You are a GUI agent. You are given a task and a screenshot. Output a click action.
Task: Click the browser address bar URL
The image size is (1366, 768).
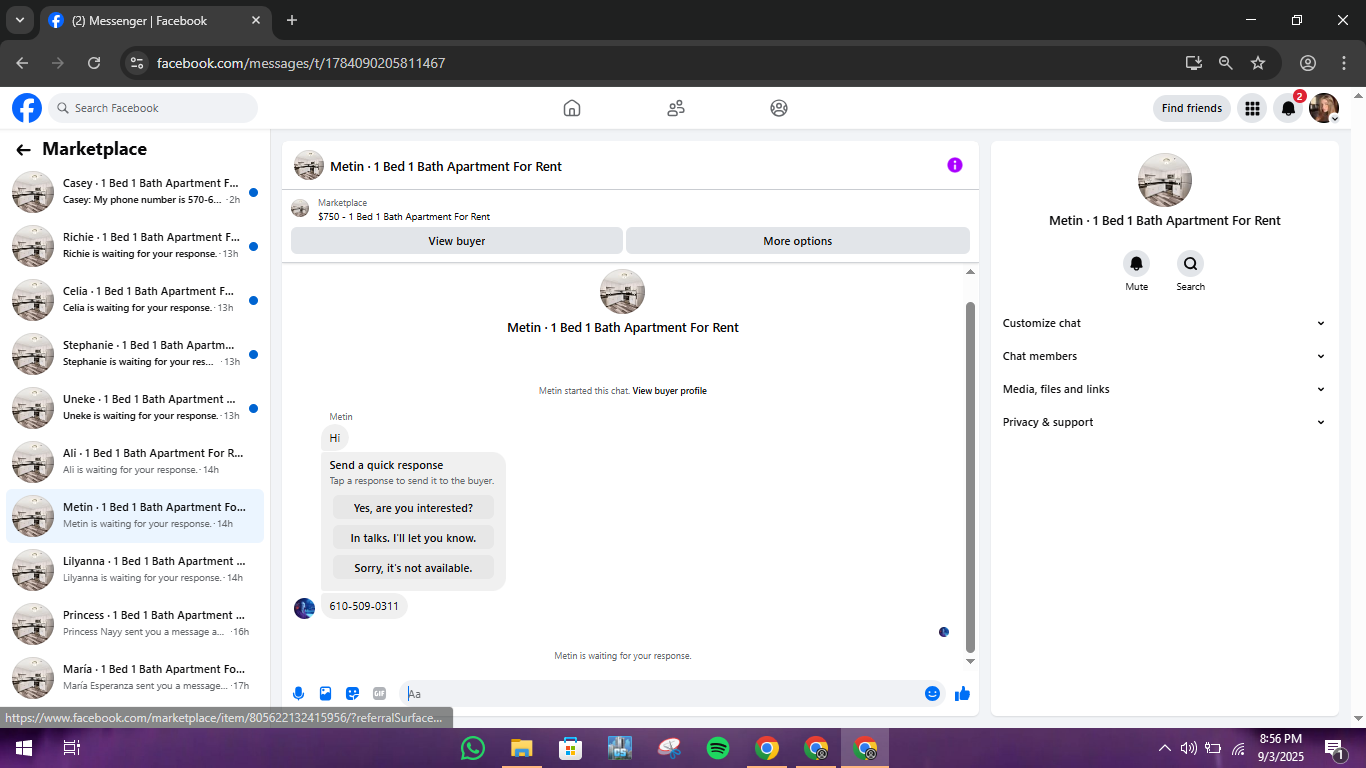(x=301, y=63)
